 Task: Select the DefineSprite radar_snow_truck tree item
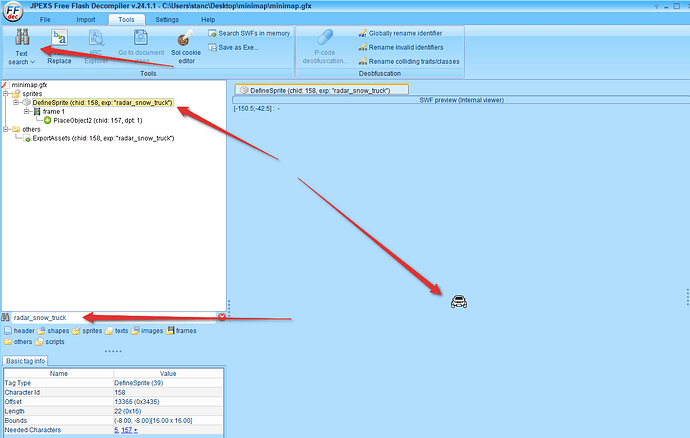[x=103, y=103]
